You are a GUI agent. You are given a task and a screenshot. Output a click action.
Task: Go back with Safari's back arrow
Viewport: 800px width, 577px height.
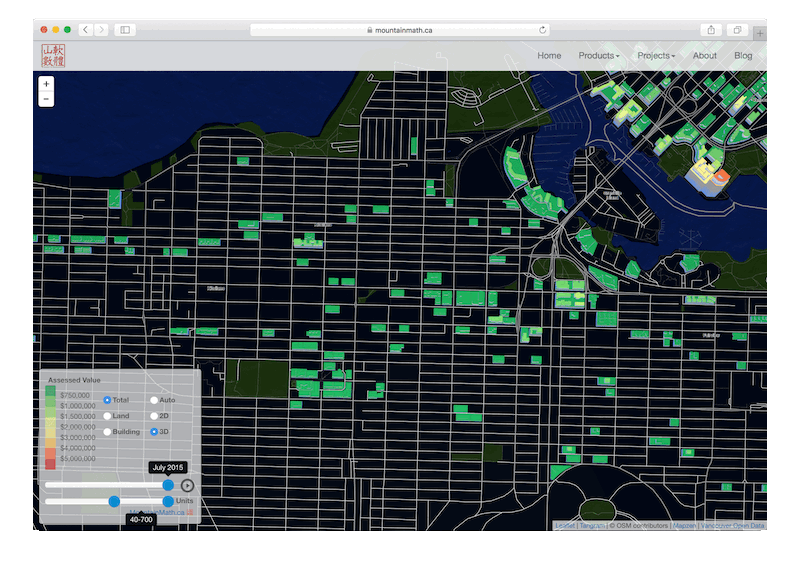pyautogui.click(x=84, y=30)
